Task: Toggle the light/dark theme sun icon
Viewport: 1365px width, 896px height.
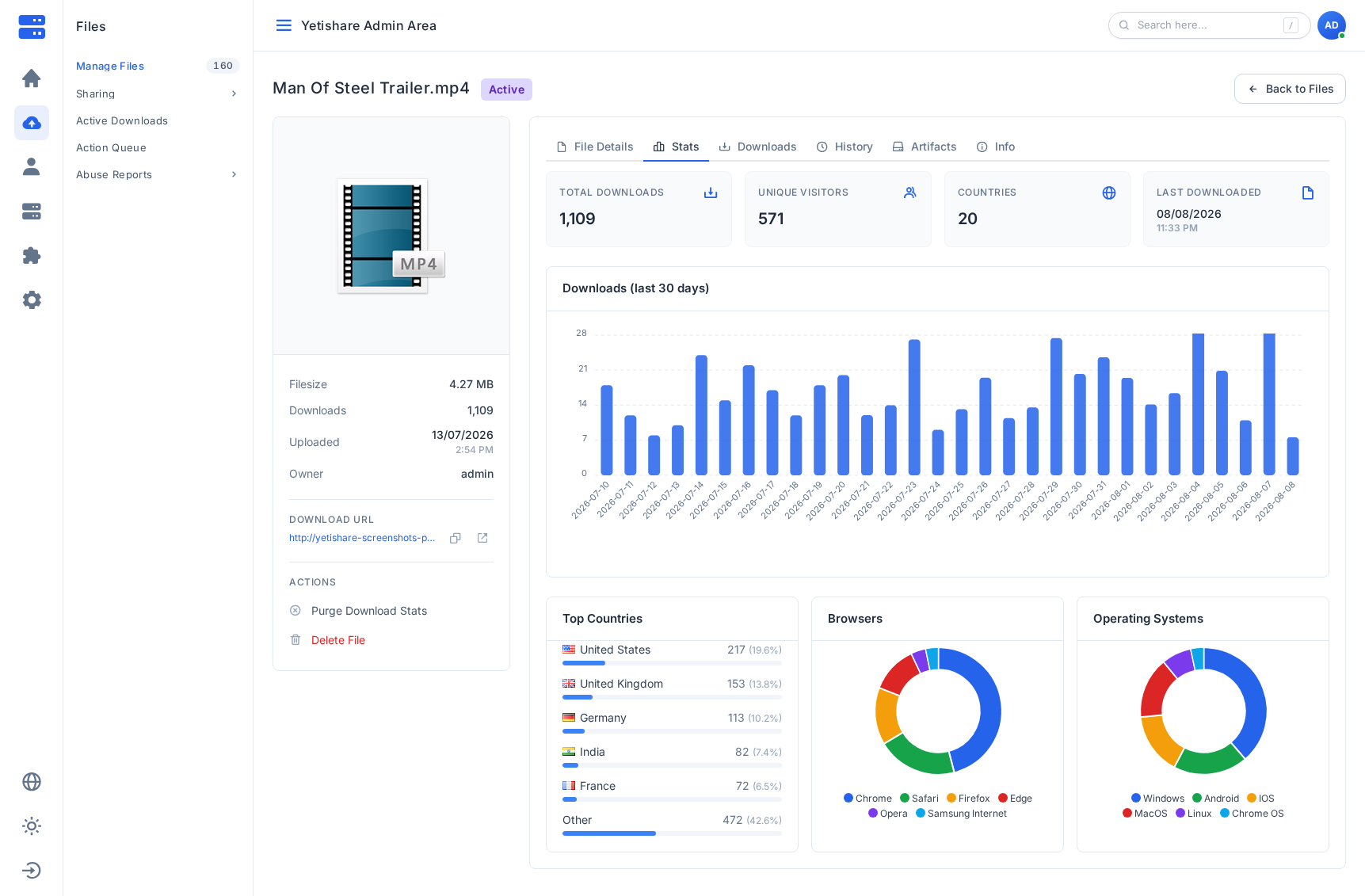Action: coord(32,826)
